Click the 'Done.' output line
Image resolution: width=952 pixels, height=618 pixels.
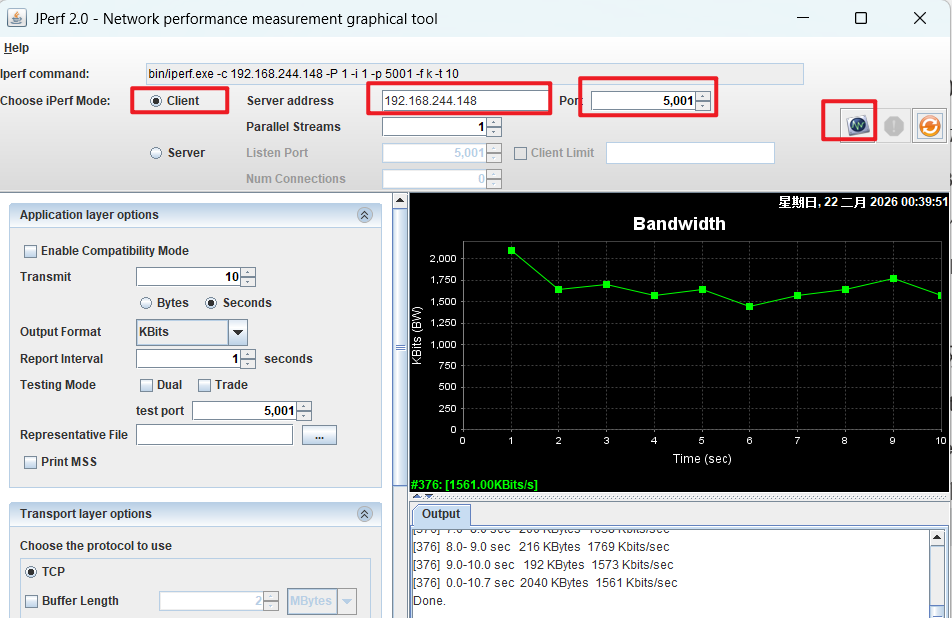[429, 601]
